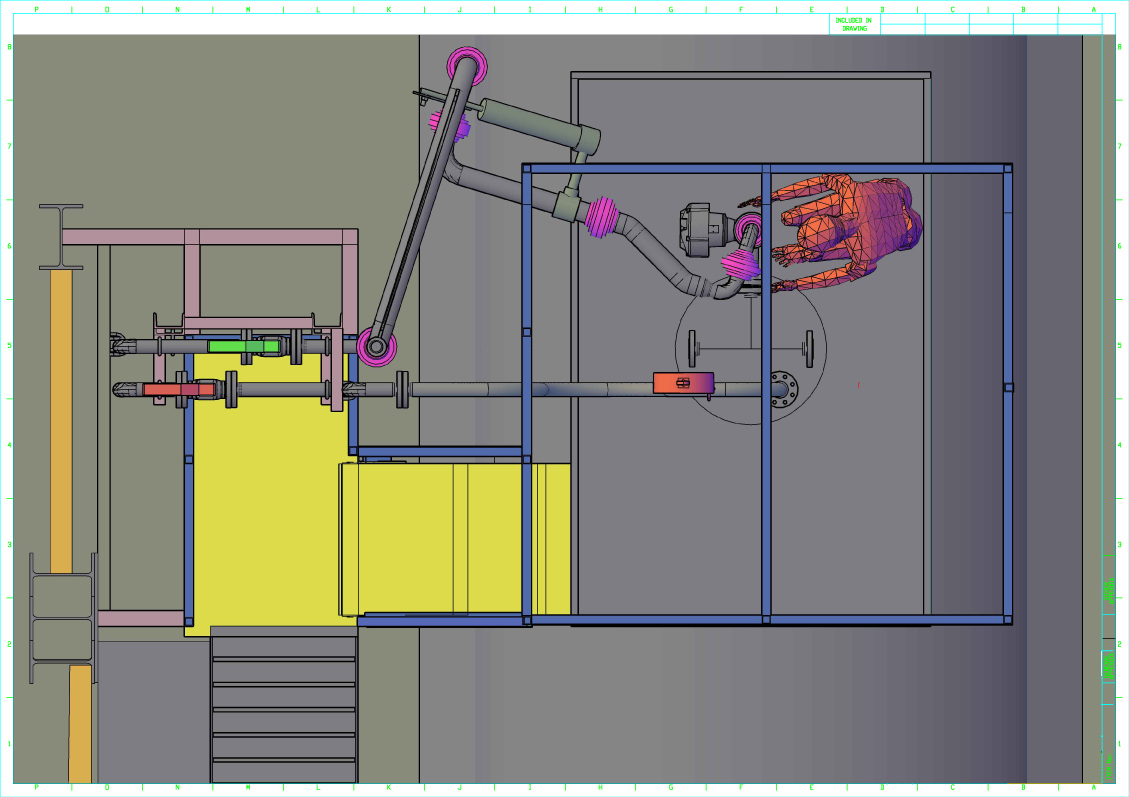Select the orange vertical column on left
1129x797 pixels.
click(61, 420)
